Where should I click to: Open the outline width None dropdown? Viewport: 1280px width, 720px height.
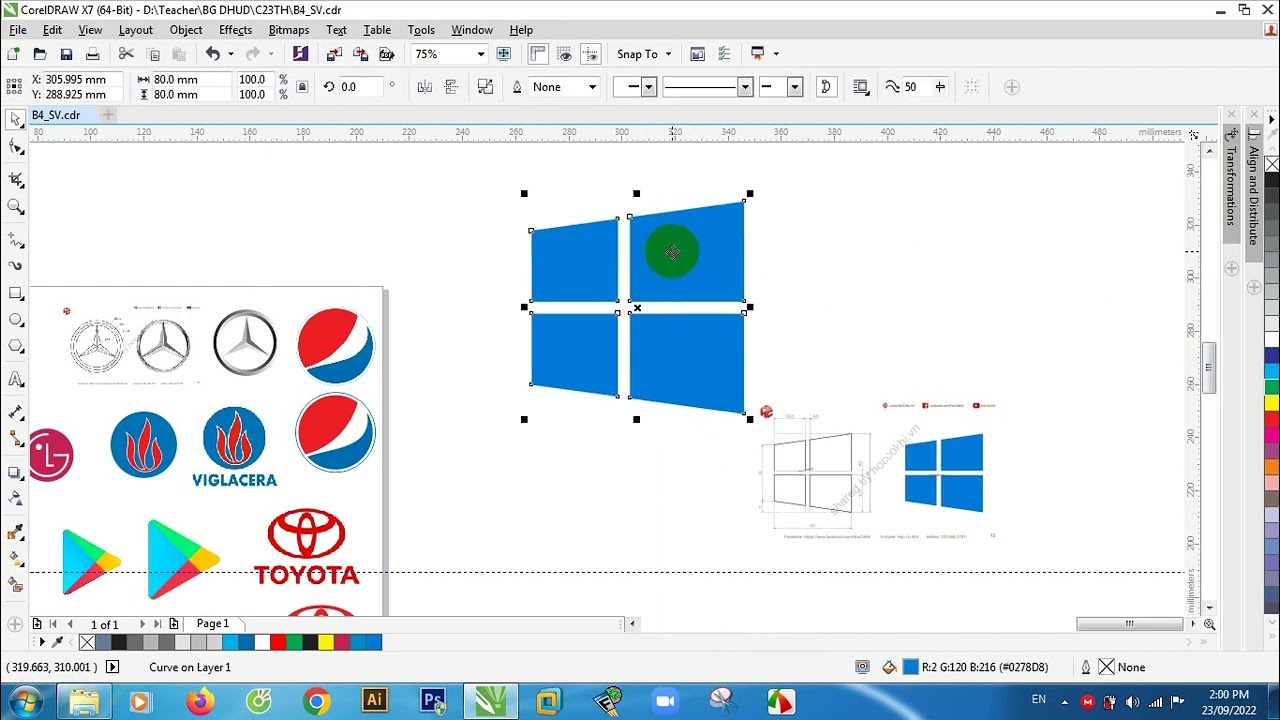[x=592, y=87]
